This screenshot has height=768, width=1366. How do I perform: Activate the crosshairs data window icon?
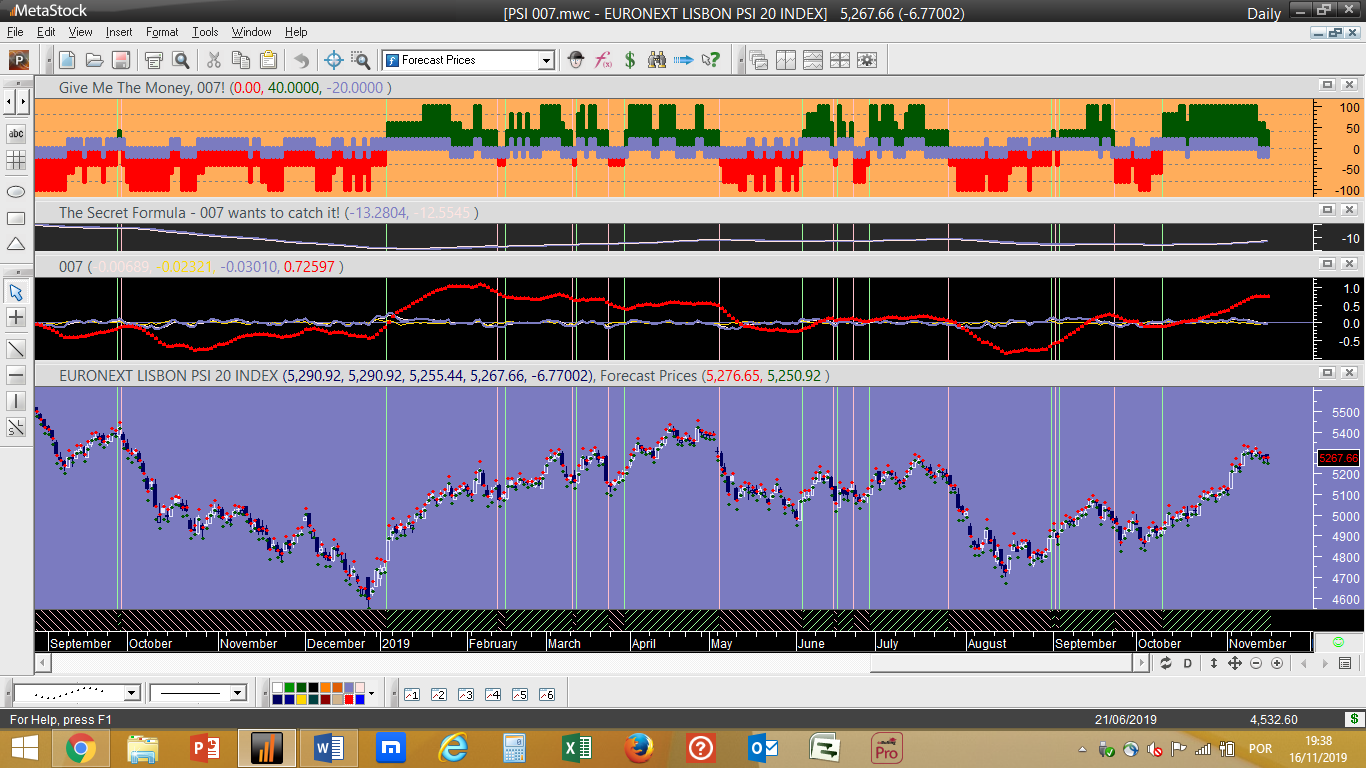(334, 60)
